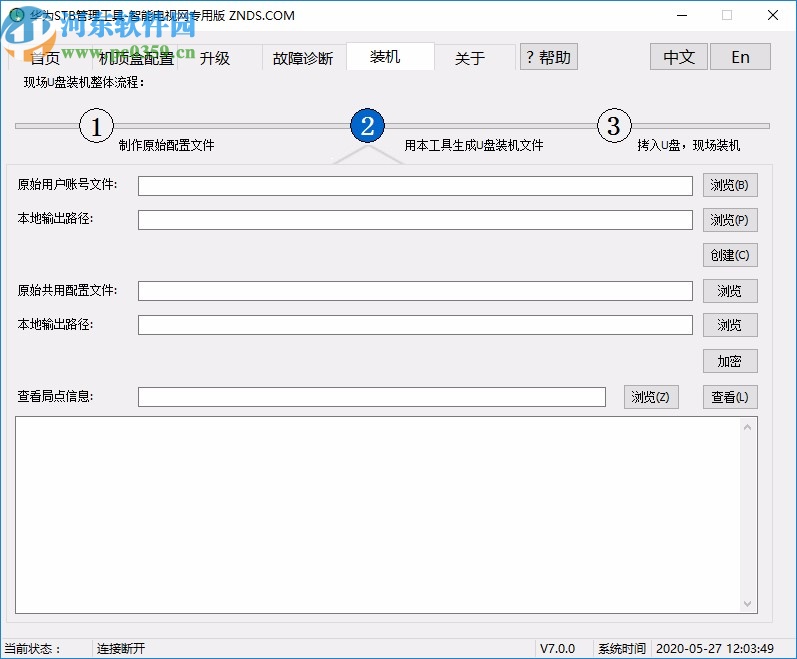Select the 故障诊断 tab

click(303, 58)
